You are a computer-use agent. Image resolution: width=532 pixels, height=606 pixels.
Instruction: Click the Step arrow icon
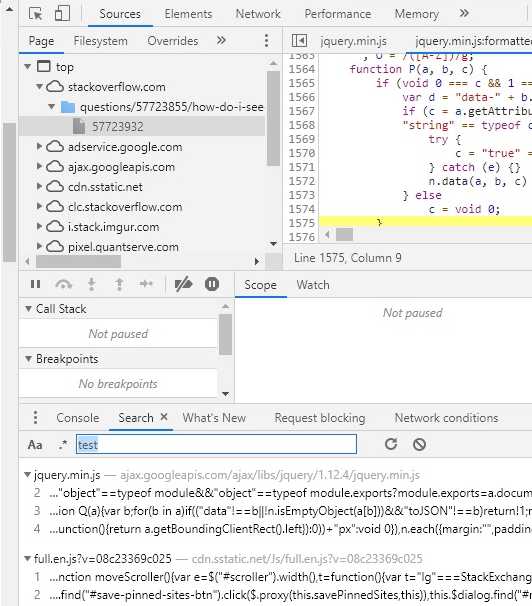146,284
